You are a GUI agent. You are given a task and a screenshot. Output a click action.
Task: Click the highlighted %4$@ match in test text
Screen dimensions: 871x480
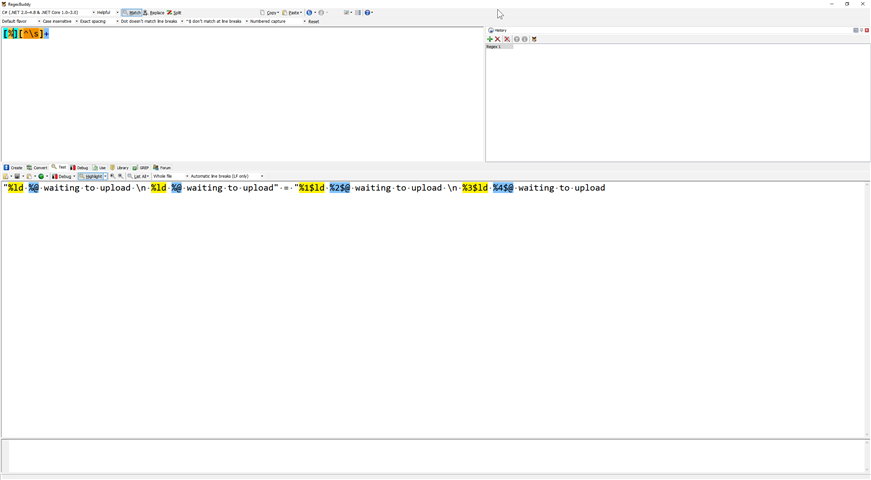503,188
